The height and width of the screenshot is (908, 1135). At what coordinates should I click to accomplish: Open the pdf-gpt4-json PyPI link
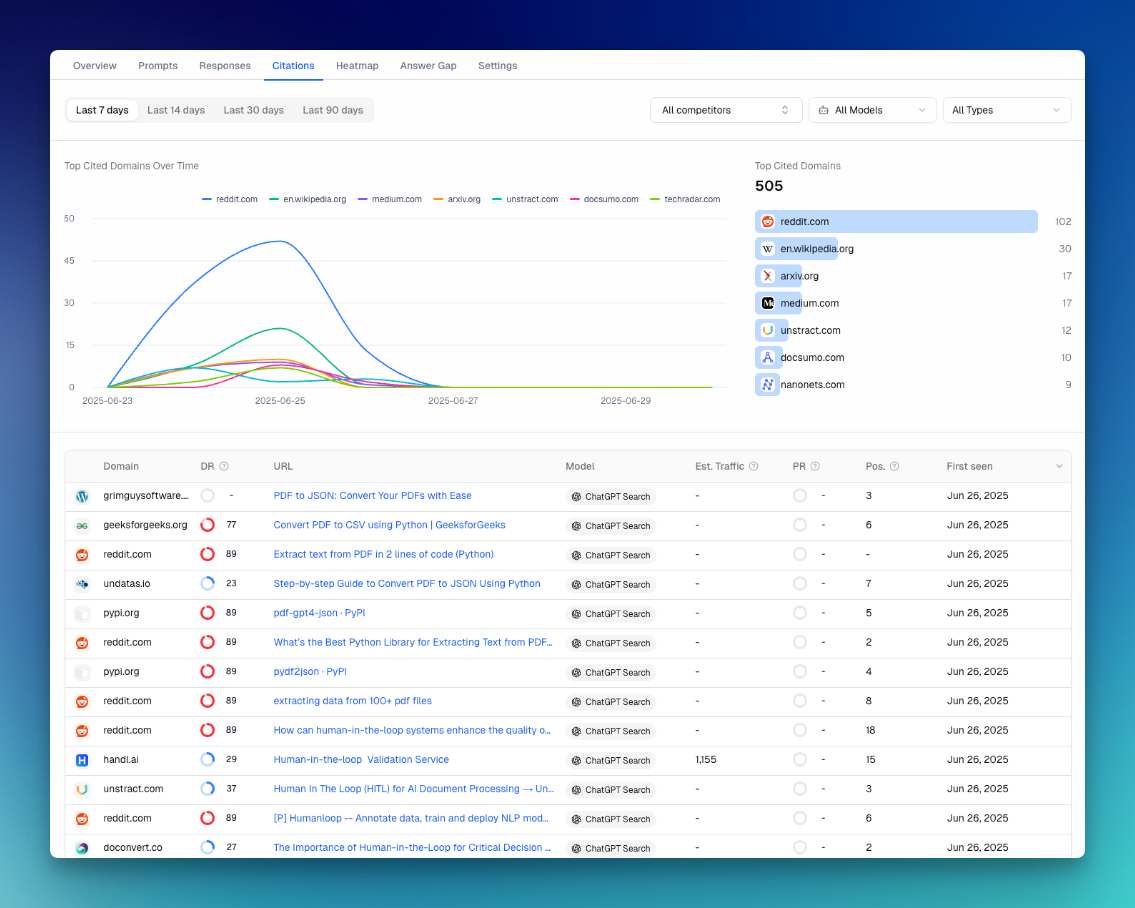319,613
